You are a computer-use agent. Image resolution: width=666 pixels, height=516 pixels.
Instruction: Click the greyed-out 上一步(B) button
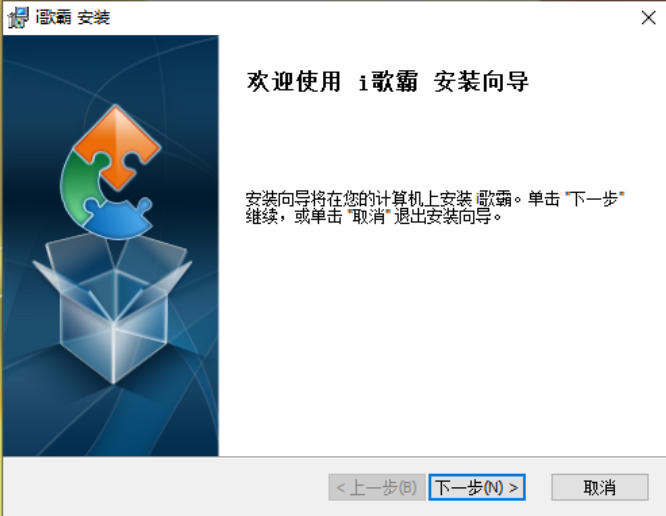[377, 487]
